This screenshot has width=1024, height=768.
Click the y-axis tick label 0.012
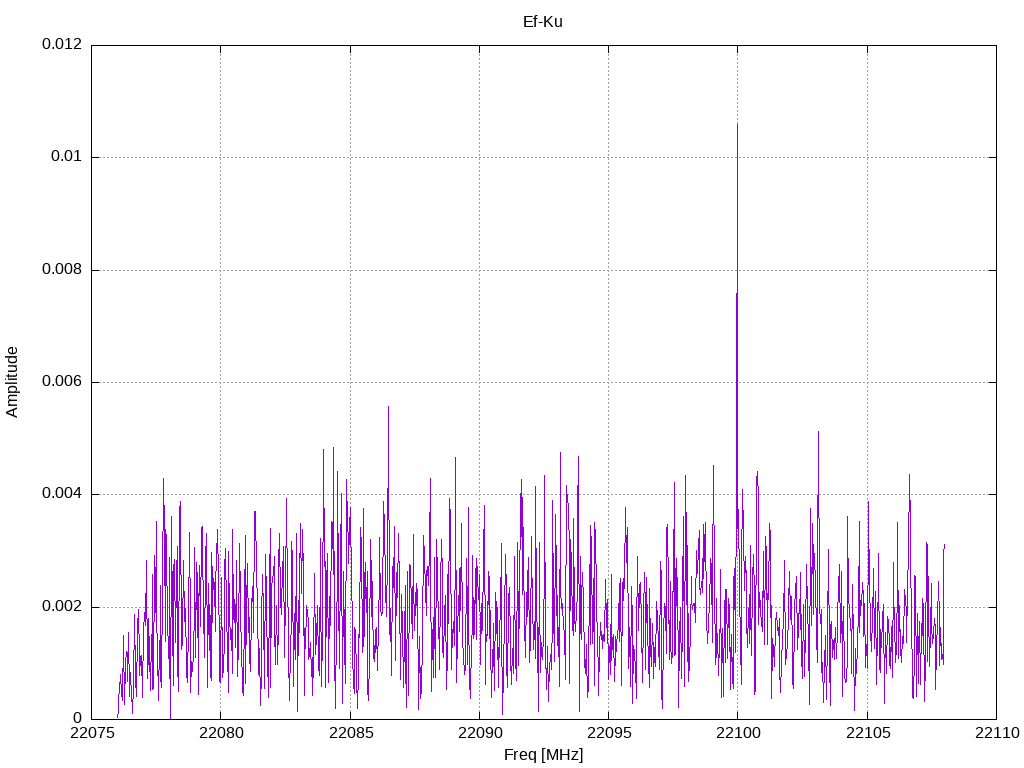coord(62,44)
